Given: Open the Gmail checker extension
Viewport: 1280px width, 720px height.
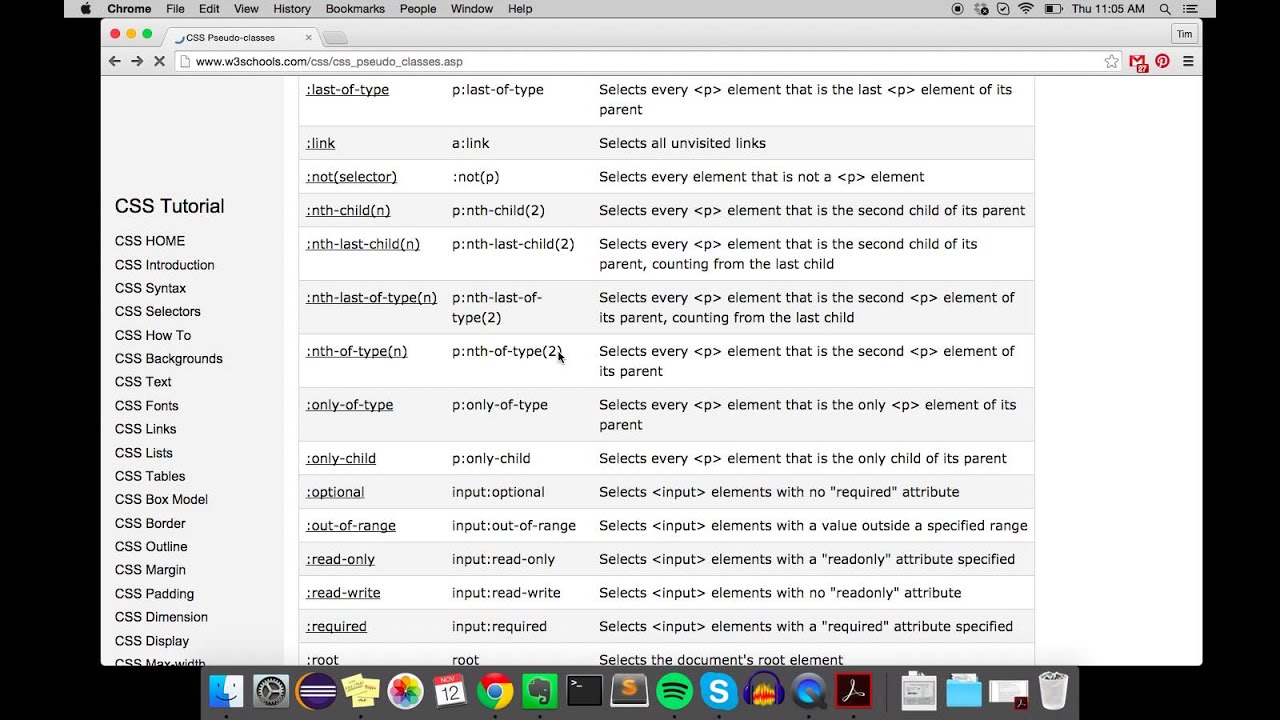Looking at the screenshot, I should (x=1138, y=61).
